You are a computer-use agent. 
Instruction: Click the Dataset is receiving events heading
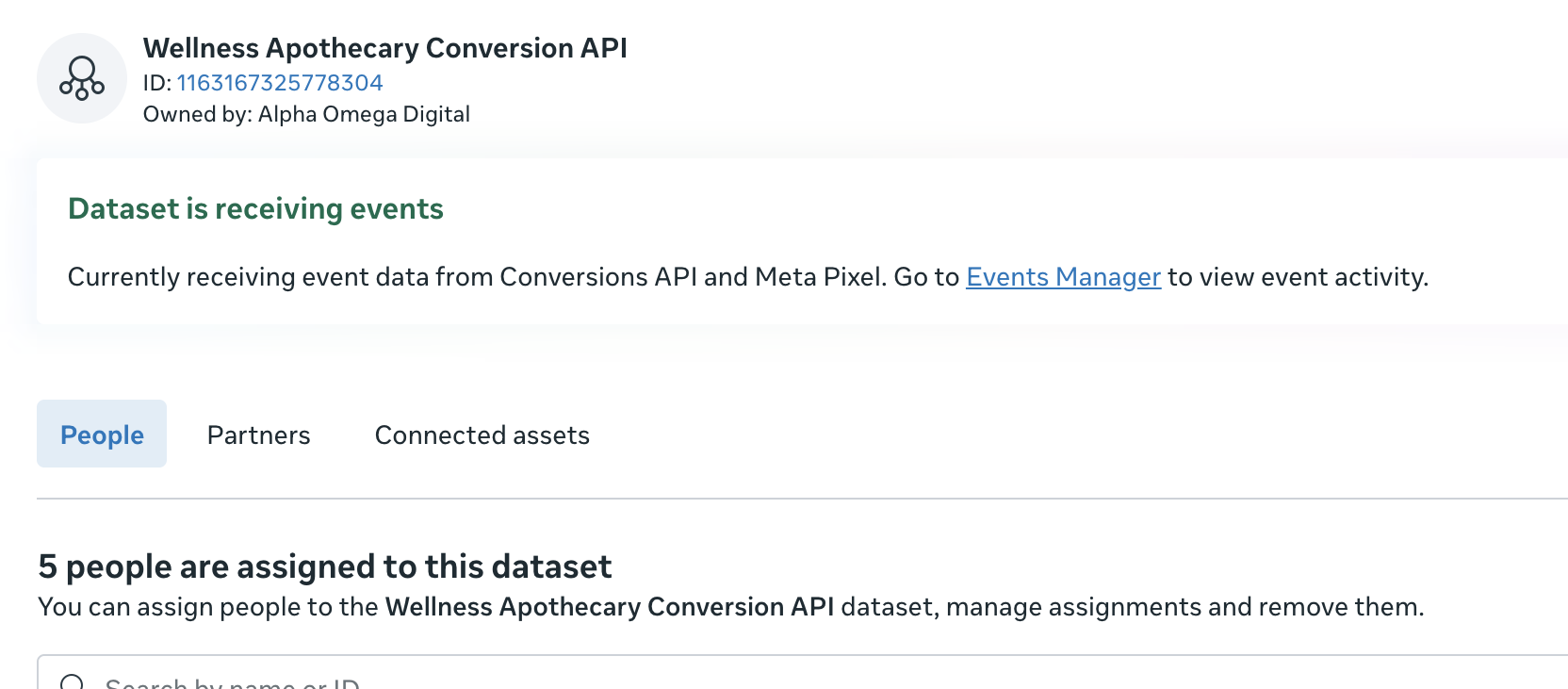point(255,208)
